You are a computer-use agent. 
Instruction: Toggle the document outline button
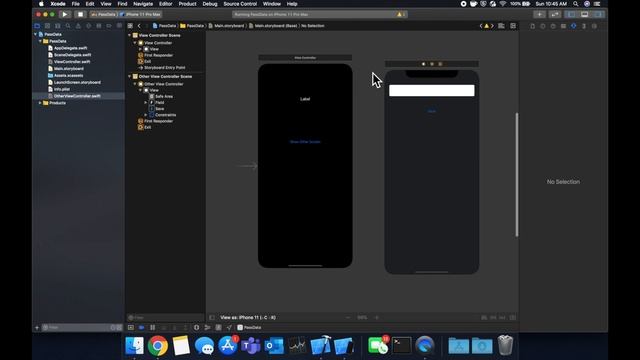pyautogui.click(x=212, y=318)
